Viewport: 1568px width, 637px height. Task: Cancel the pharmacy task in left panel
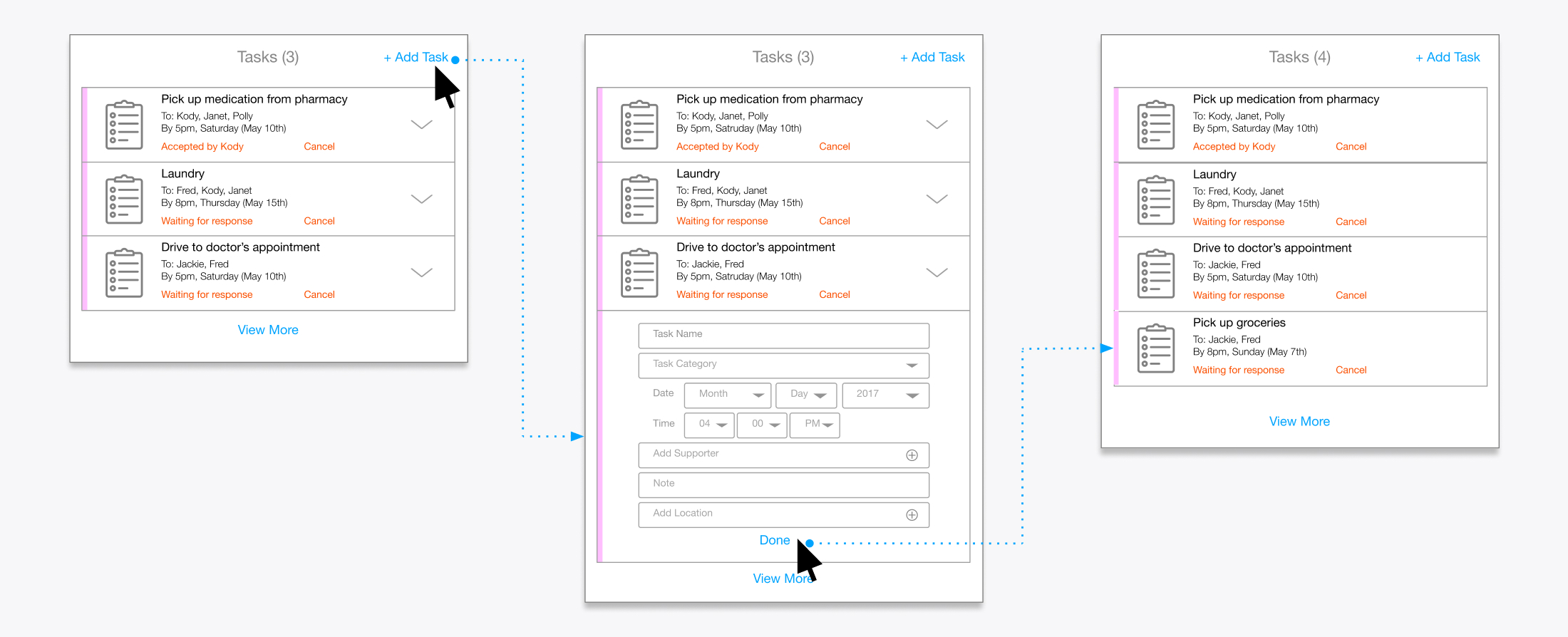[x=319, y=146]
